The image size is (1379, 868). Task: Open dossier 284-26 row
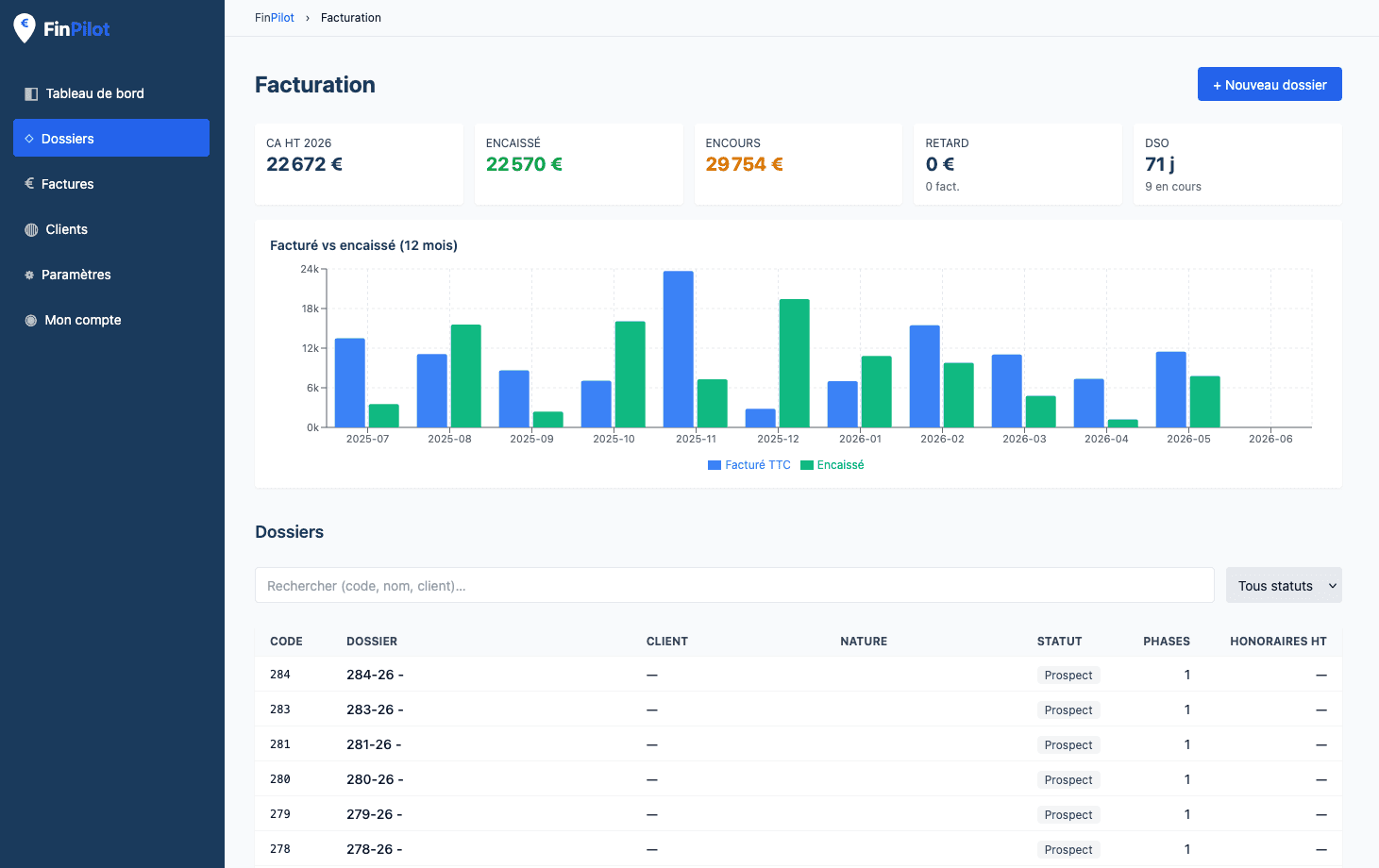(799, 675)
